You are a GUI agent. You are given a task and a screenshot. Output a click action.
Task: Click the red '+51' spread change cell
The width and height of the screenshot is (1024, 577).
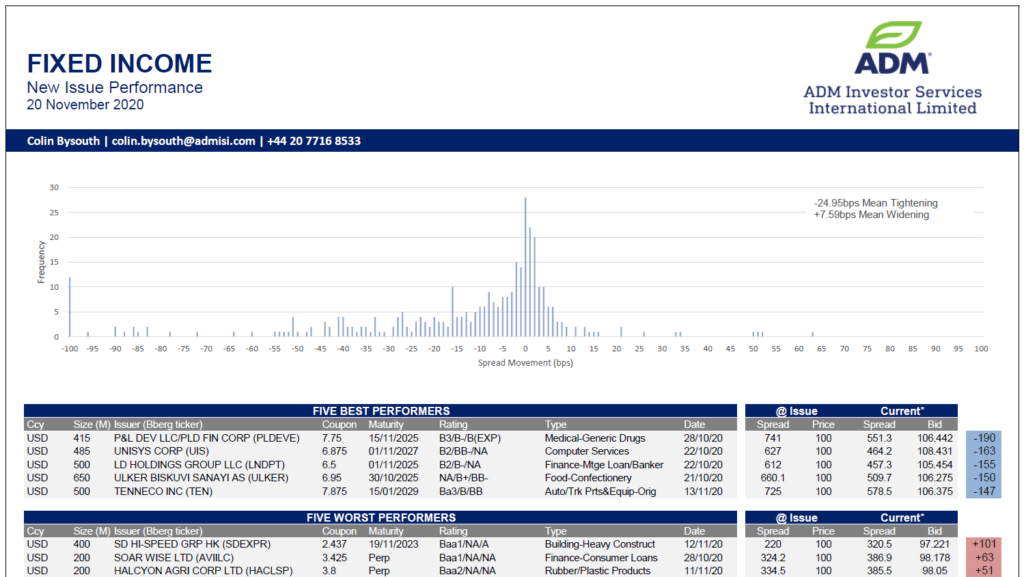coord(984,571)
